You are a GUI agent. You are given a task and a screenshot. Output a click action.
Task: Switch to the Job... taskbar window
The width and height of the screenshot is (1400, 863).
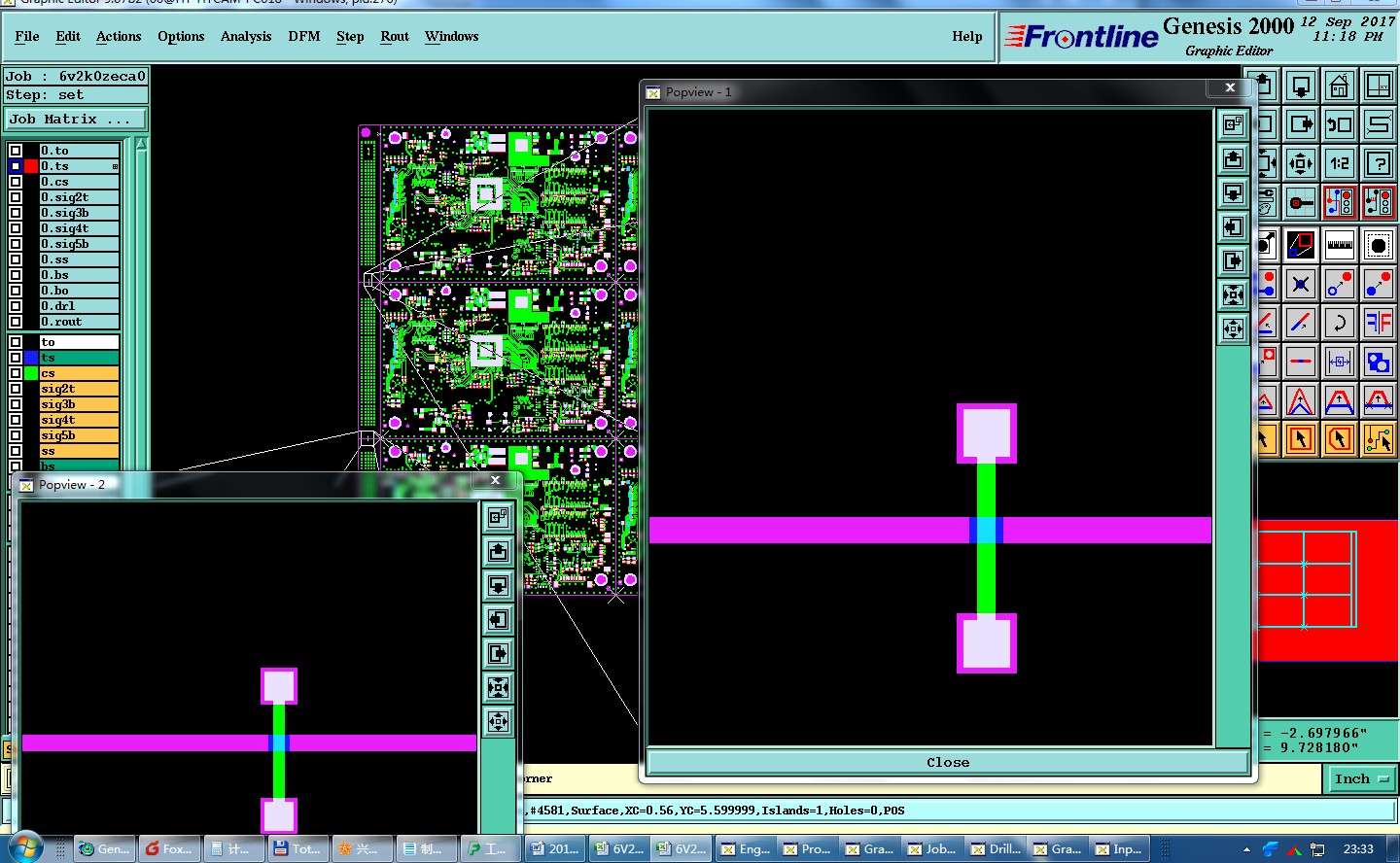[x=932, y=848]
